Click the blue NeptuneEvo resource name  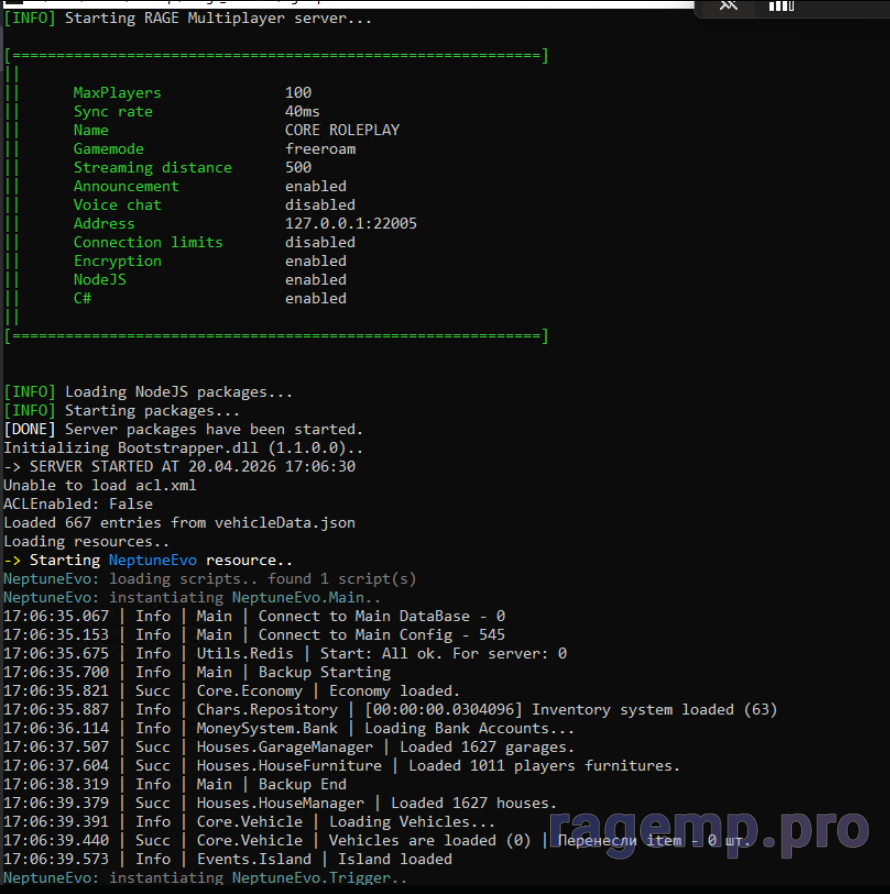tap(150, 560)
